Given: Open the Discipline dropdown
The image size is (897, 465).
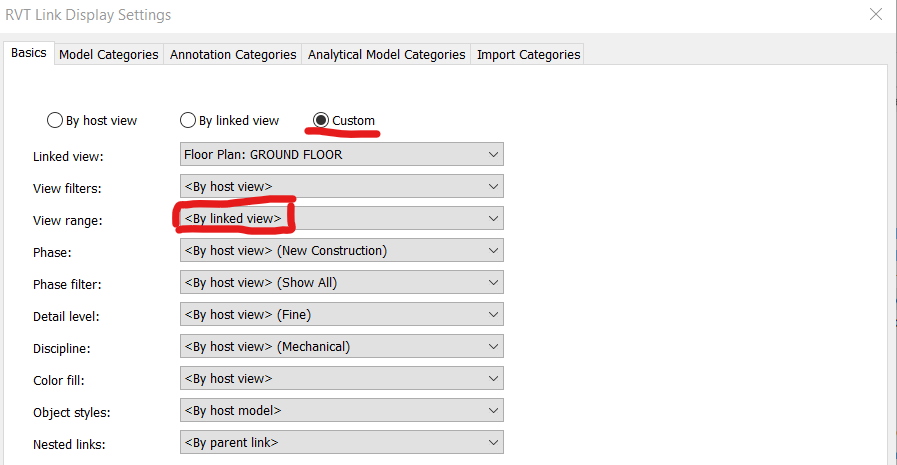Looking at the screenshot, I should tap(342, 347).
